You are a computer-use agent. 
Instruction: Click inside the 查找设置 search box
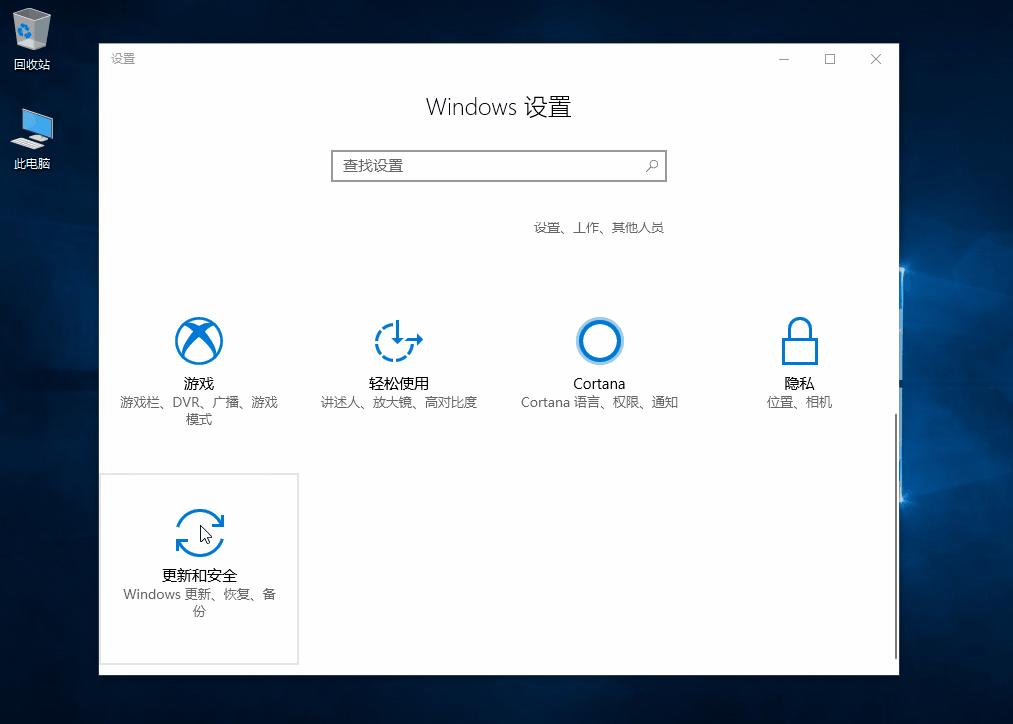[x=470, y=165]
